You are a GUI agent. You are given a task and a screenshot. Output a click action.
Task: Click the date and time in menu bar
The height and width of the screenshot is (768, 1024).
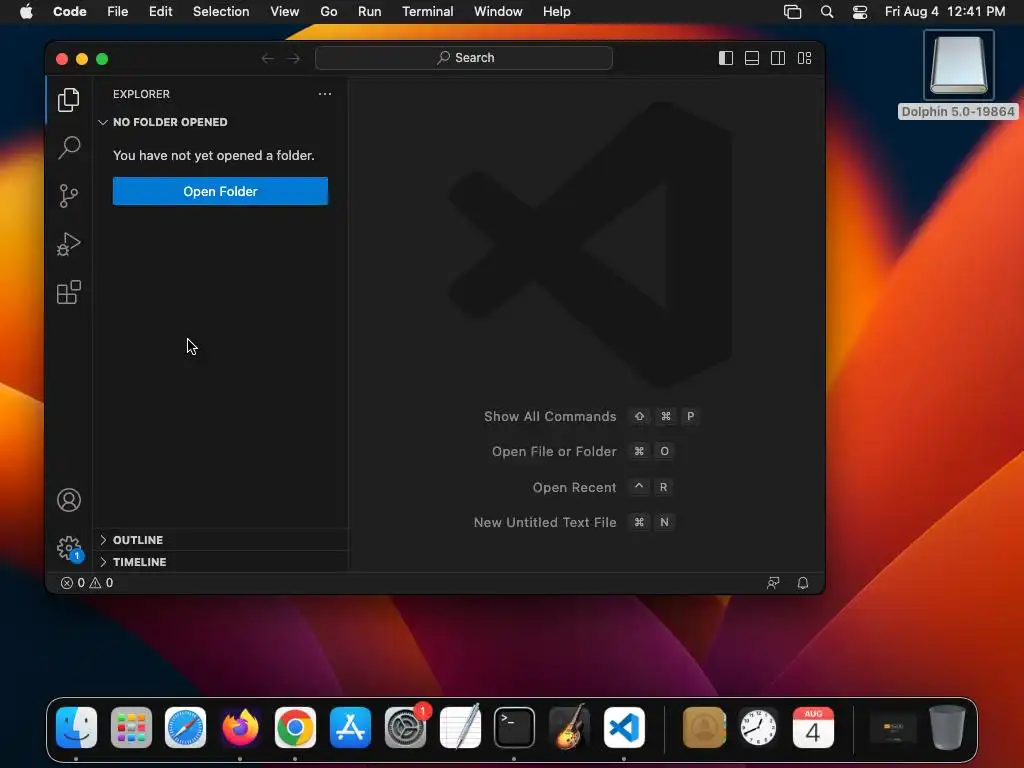click(944, 12)
